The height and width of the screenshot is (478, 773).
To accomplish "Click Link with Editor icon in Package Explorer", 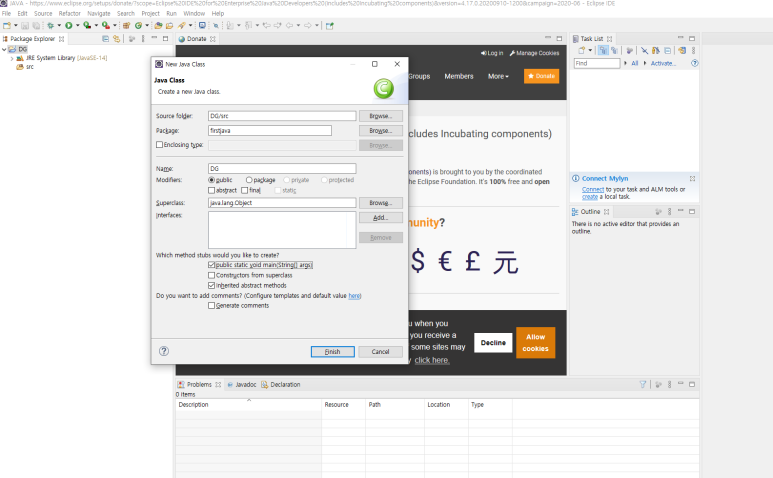I will click(116, 38).
